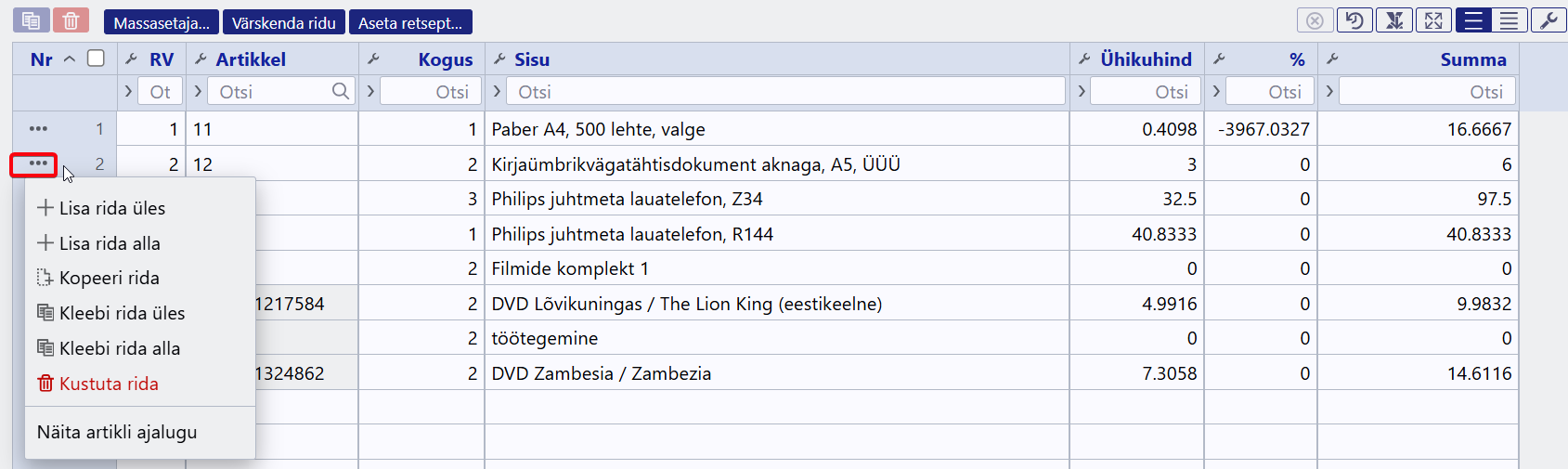Click the Summa column search field
Viewport: 1568px width, 469px height.
pos(1427,91)
